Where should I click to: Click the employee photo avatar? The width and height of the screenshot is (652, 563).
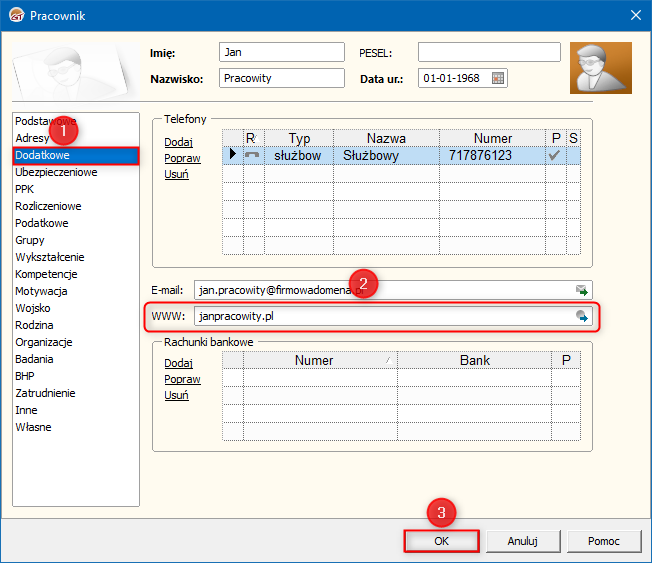(600, 68)
